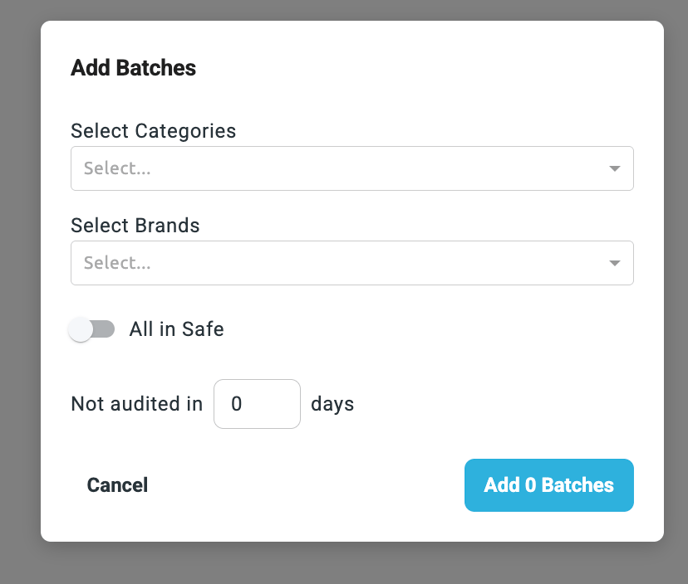Toggle the All in Safe switch

pos(92,329)
